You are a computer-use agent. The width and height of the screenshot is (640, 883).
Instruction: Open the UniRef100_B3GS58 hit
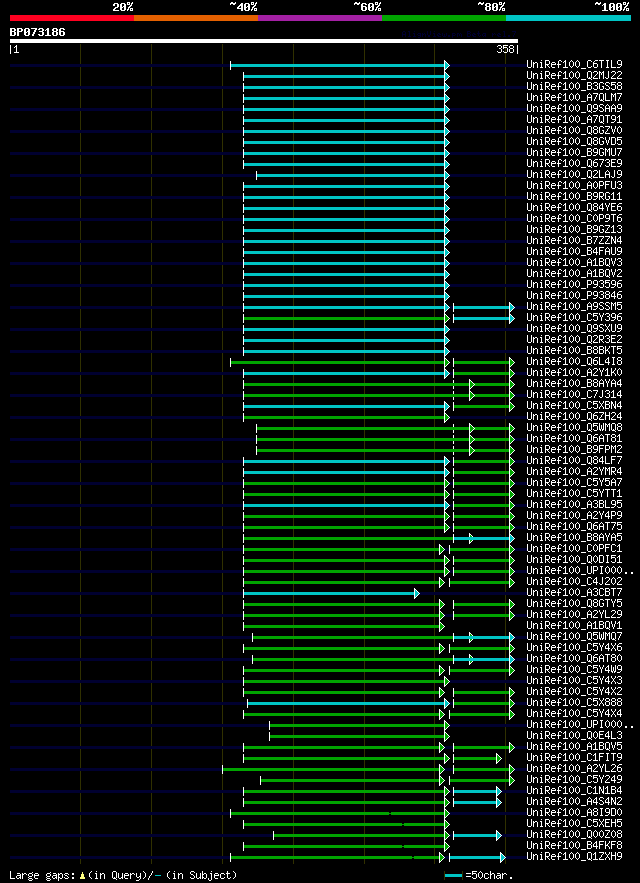click(x=574, y=87)
